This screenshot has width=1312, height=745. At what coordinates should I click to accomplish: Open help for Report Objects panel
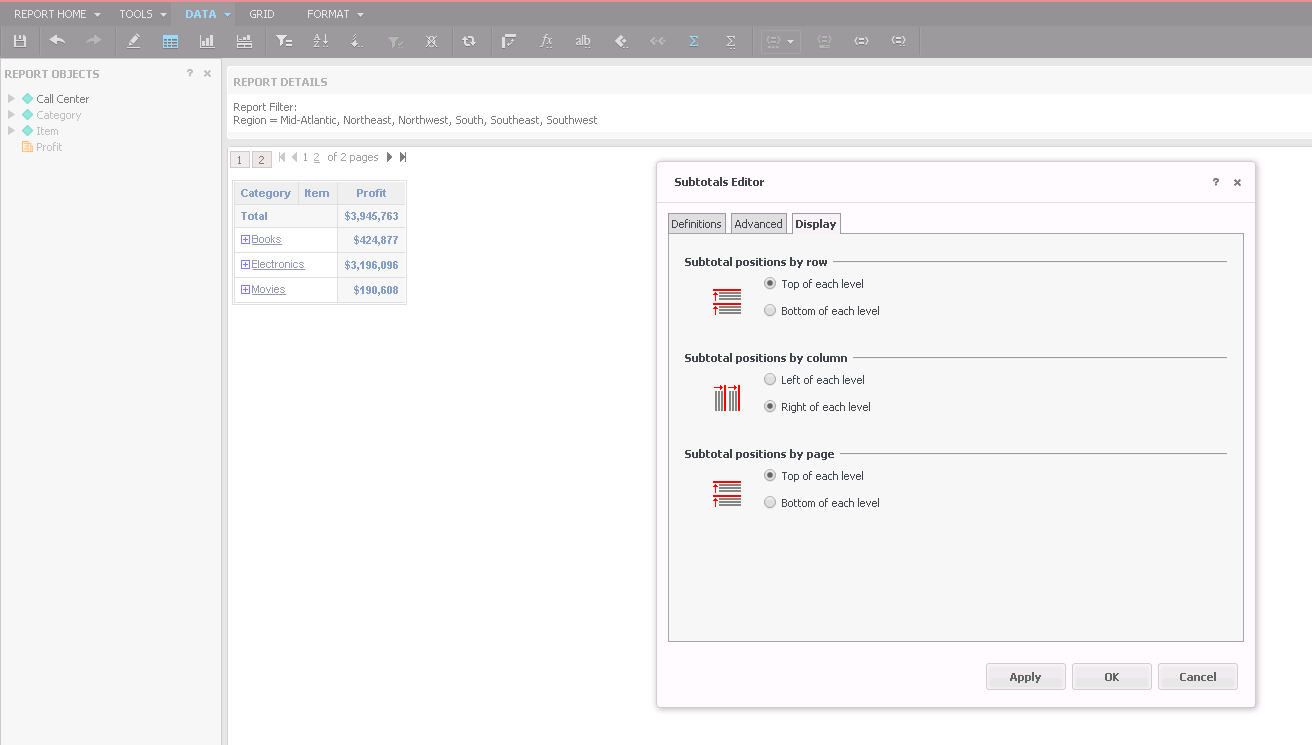190,73
